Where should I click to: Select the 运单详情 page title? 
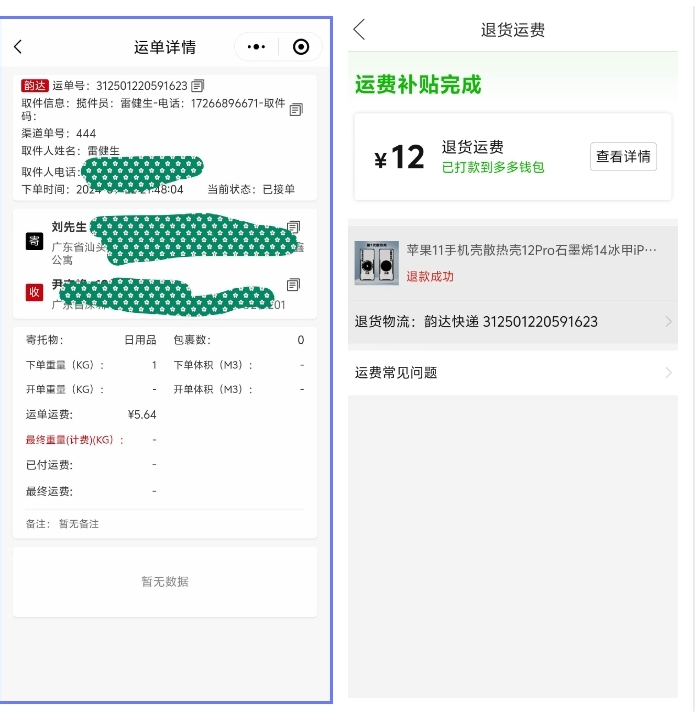point(165,47)
